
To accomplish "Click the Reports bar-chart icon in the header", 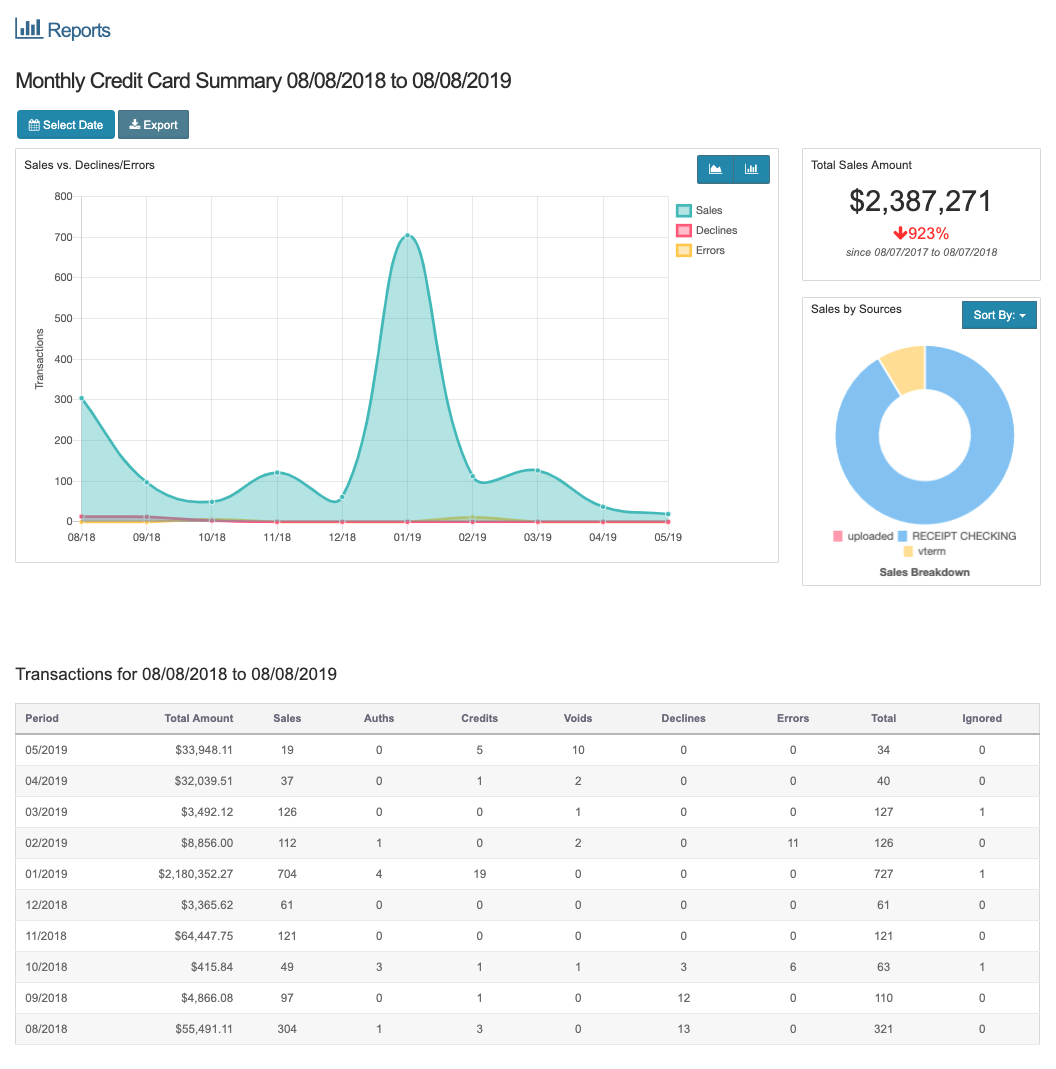I will (27, 27).
